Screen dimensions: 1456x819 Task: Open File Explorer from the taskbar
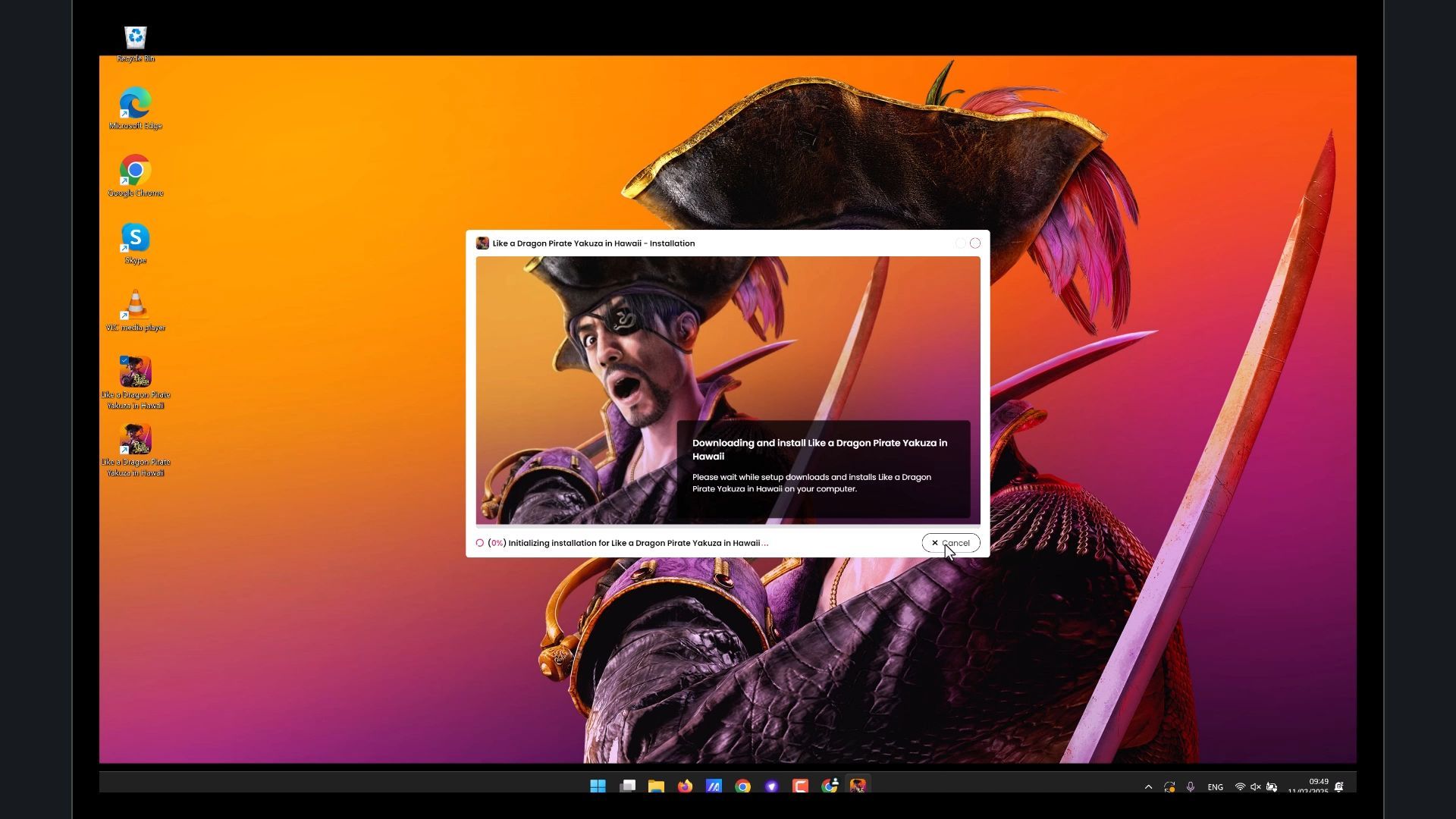click(x=656, y=786)
